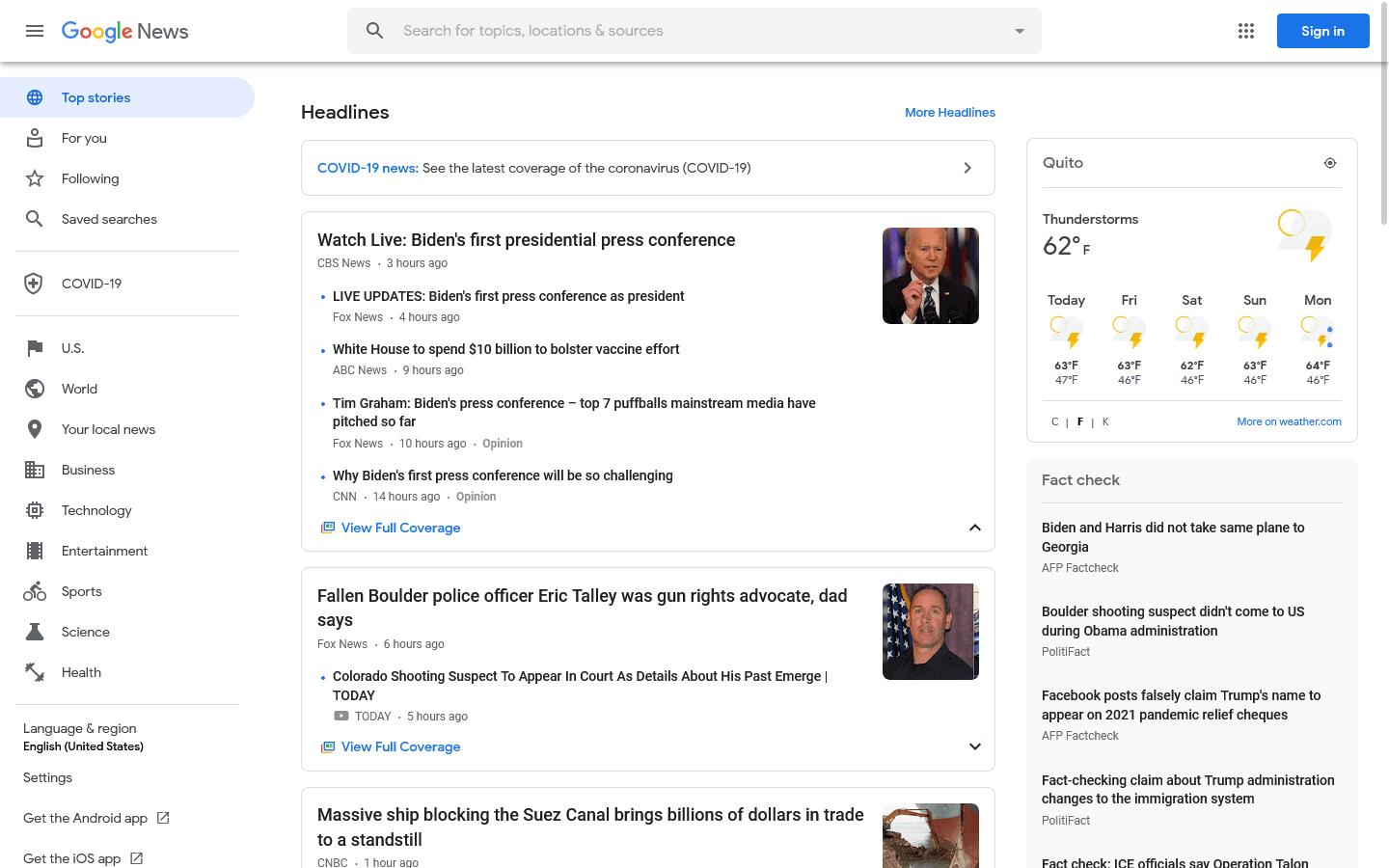Switch temperature units to Kelvin
1389x868 pixels.
[1105, 421]
